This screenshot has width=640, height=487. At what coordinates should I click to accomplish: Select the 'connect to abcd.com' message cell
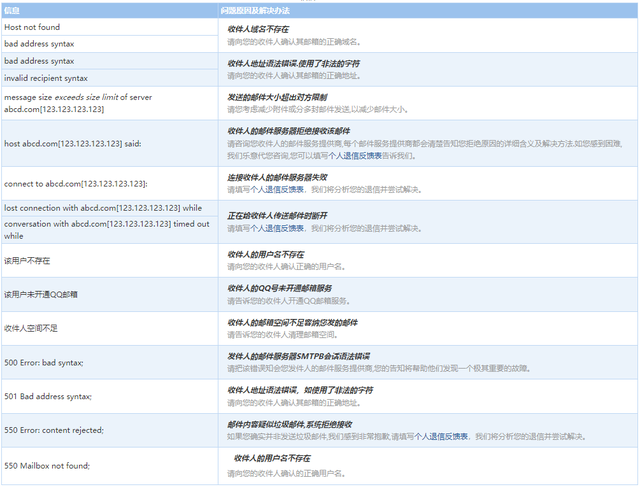[76, 183]
